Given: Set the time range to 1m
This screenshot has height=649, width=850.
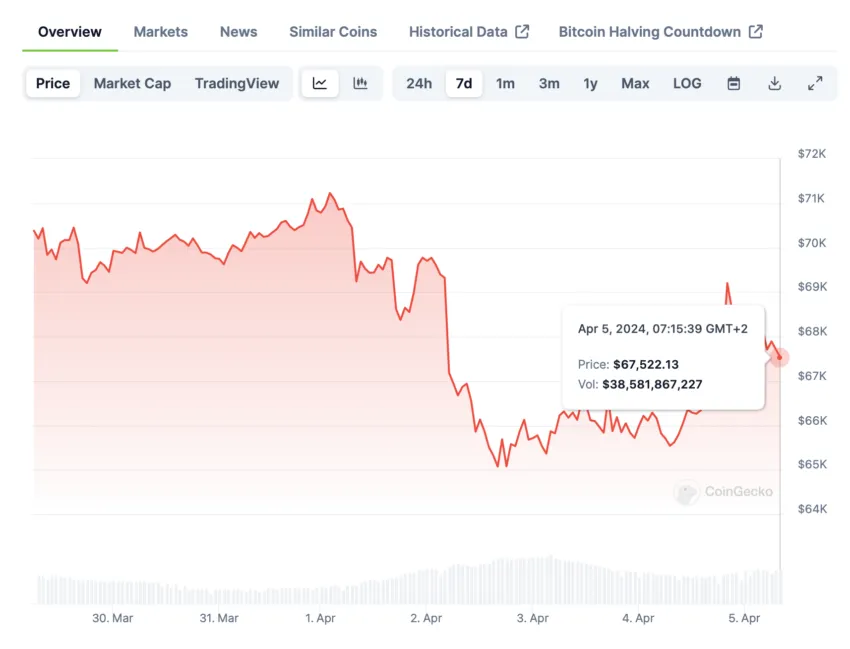Looking at the screenshot, I should click(505, 84).
